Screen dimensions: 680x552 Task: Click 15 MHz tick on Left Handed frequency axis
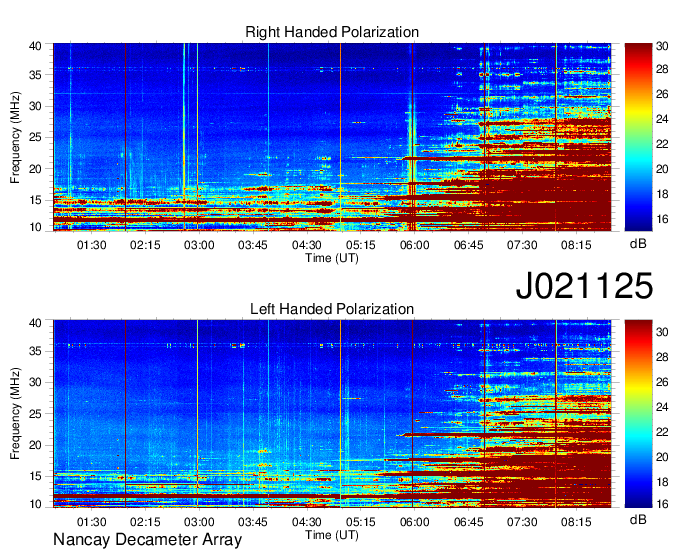35,476
